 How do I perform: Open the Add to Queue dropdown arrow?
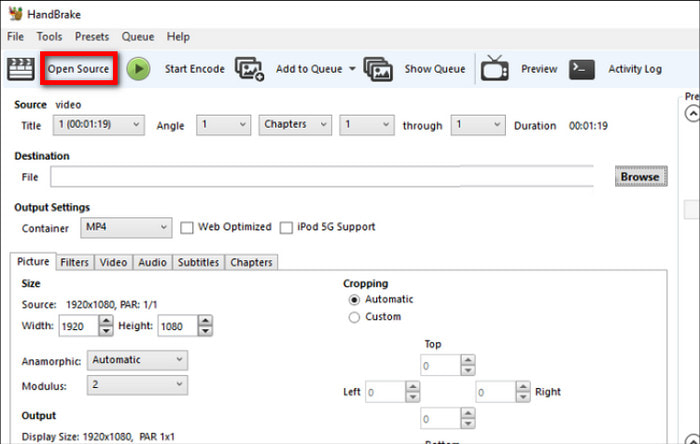click(352, 69)
